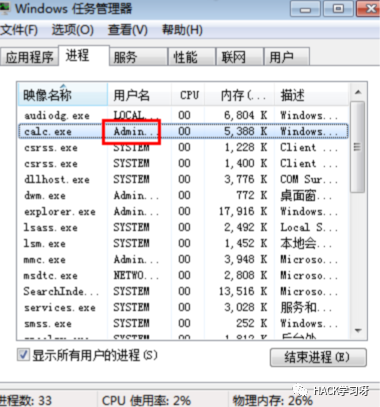380x407 pixels.
Task: Click the 结束进程 button
Action: pyautogui.click(x=318, y=357)
